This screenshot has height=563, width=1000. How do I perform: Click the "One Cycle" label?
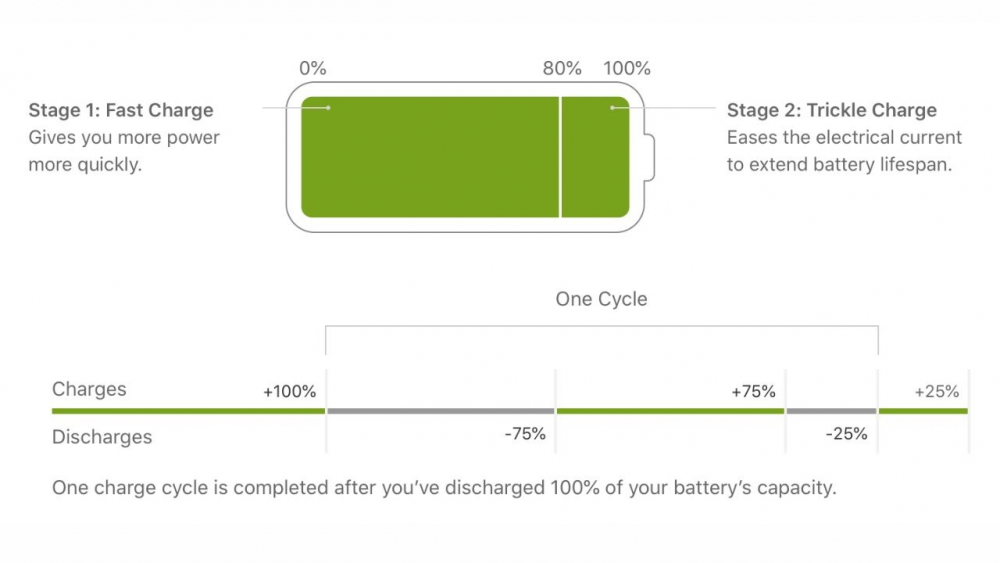(x=601, y=299)
